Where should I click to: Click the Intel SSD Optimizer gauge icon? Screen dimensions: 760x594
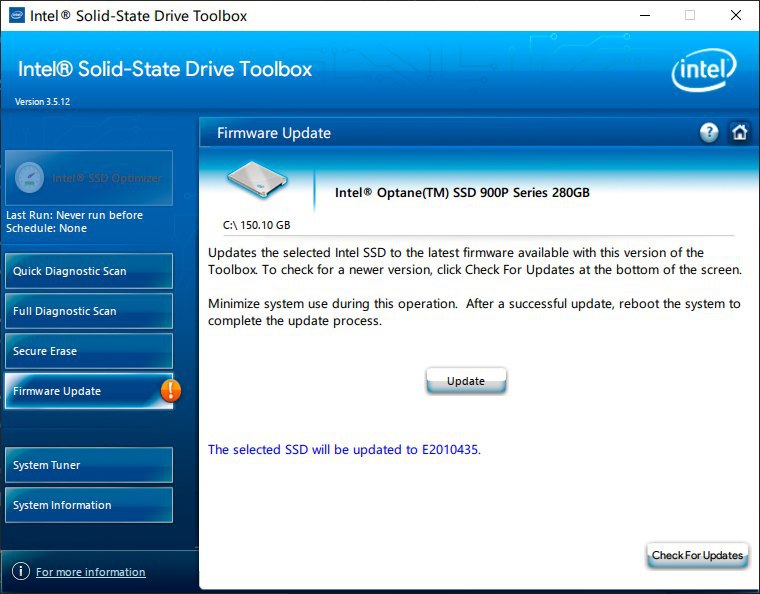coord(30,177)
